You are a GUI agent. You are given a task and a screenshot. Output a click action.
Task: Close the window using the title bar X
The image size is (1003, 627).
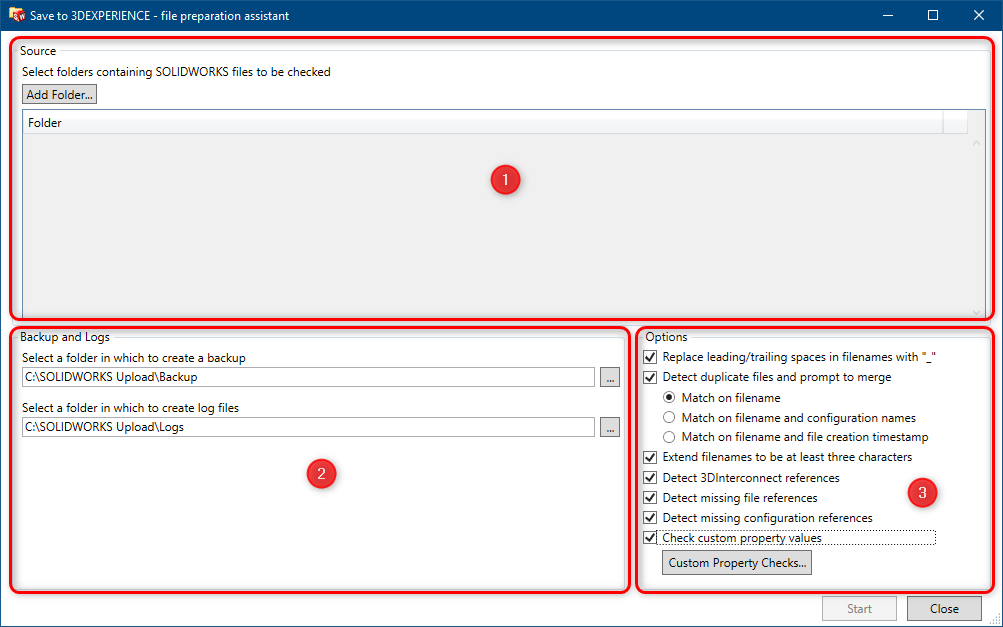point(979,15)
